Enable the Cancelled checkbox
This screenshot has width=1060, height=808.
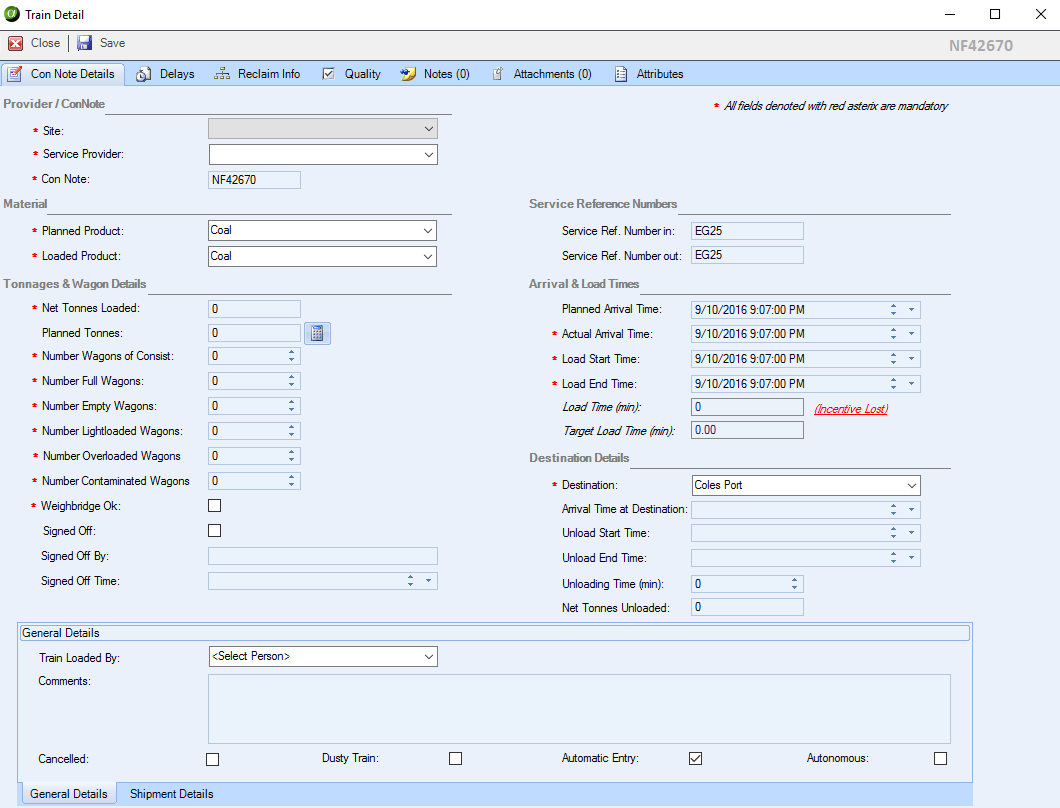(212, 759)
